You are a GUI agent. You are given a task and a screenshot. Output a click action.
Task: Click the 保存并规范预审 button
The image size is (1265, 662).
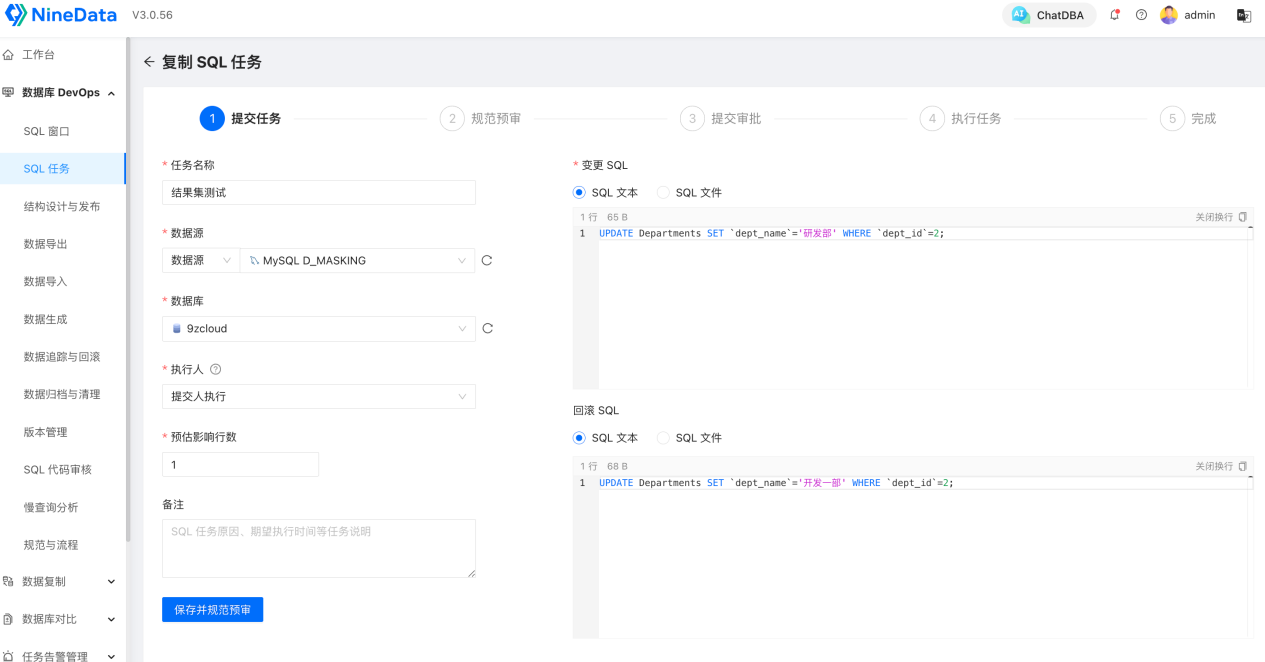point(212,609)
